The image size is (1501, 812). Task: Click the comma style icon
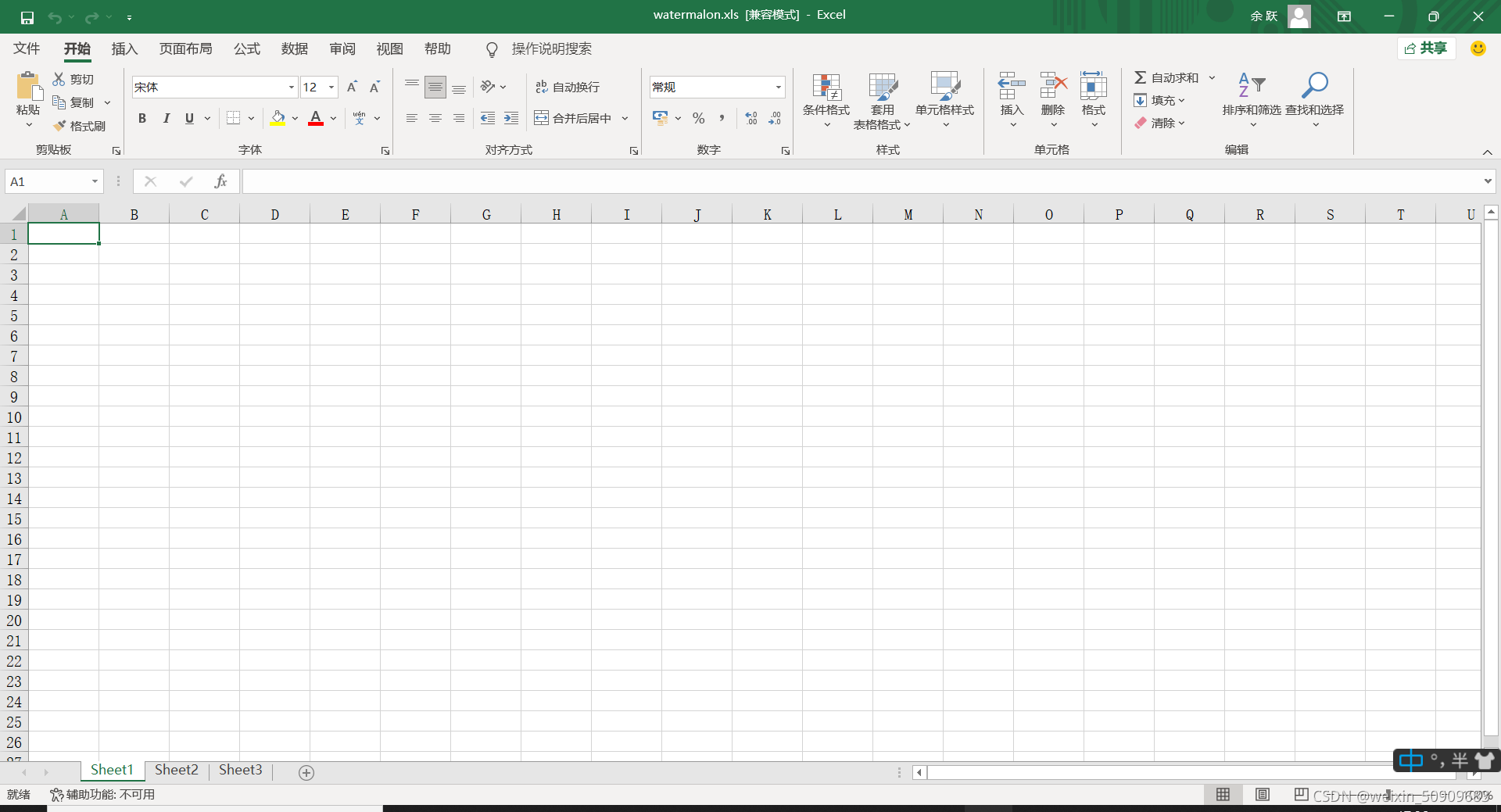[x=722, y=118]
